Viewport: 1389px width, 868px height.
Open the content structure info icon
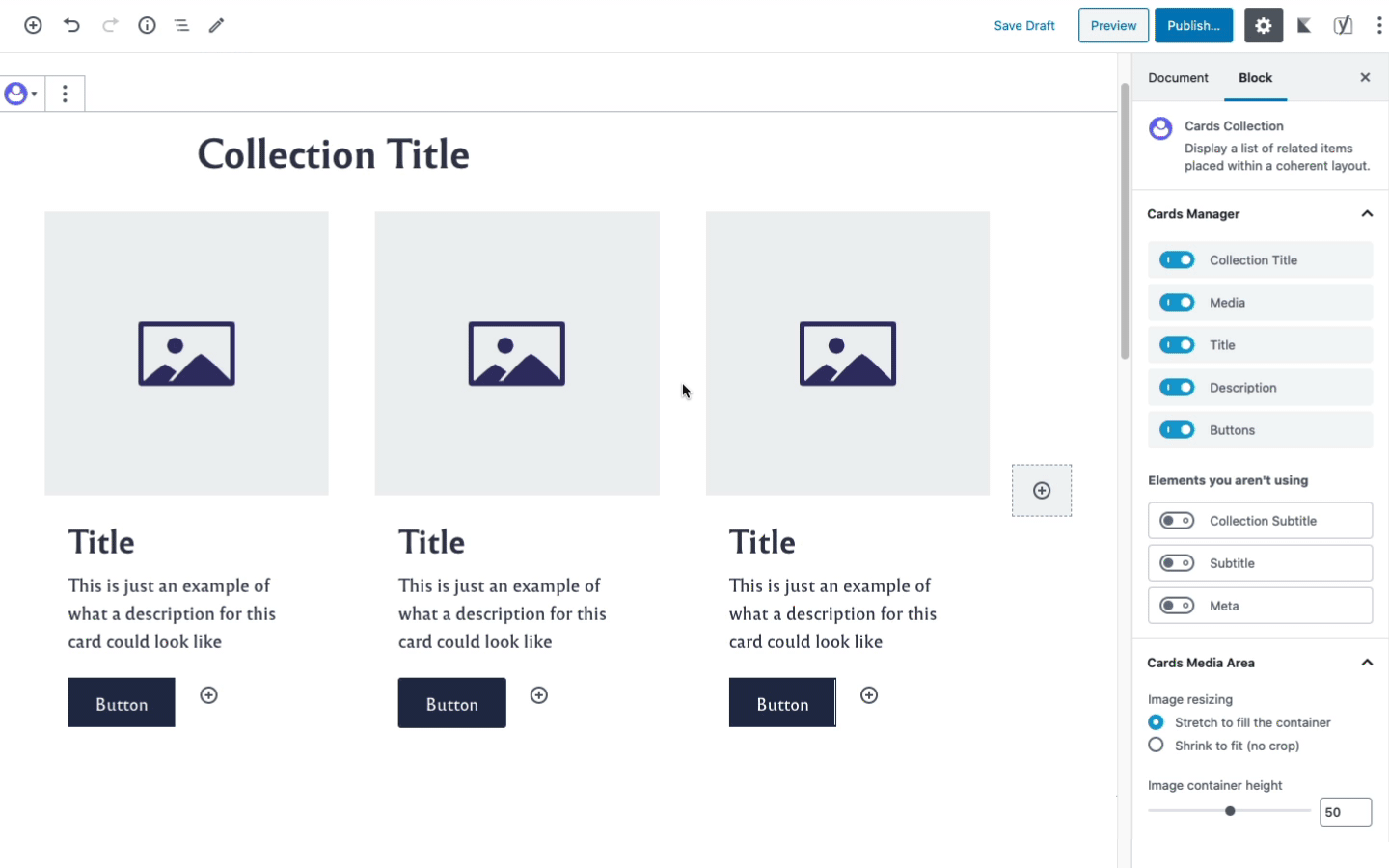pos(147,25)
